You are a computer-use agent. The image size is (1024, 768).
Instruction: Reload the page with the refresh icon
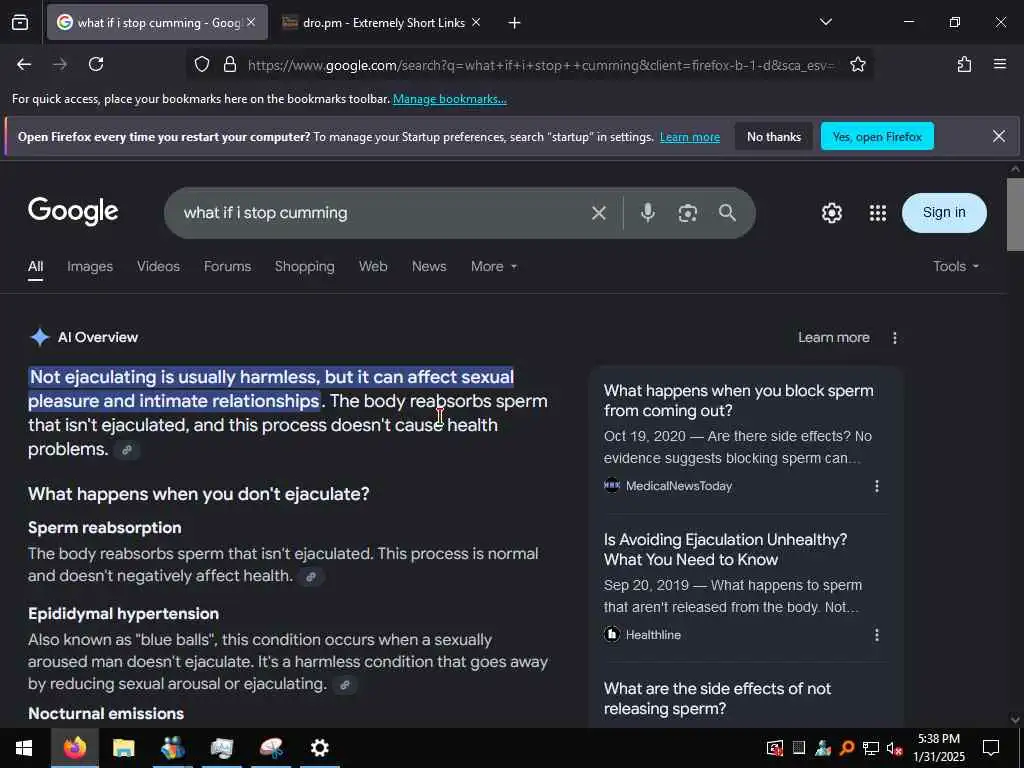96,64
